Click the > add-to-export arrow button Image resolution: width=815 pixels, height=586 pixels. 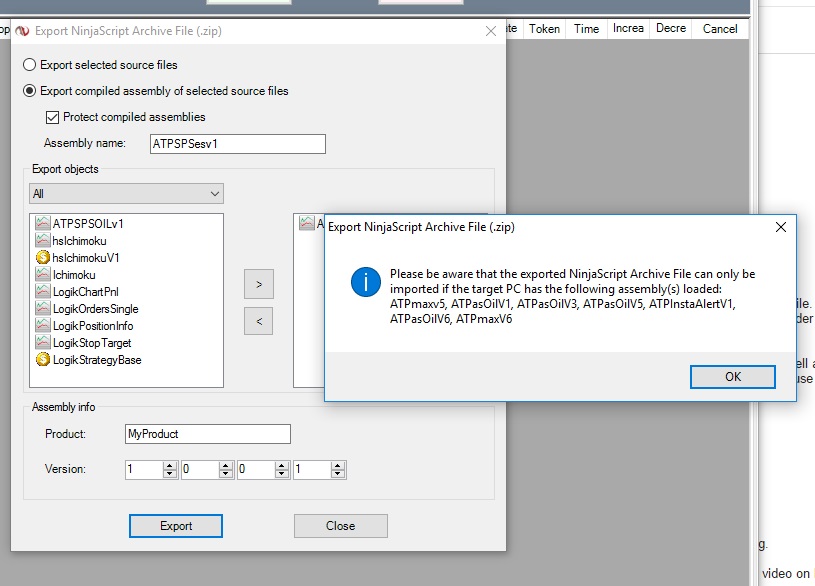[259, 284]
